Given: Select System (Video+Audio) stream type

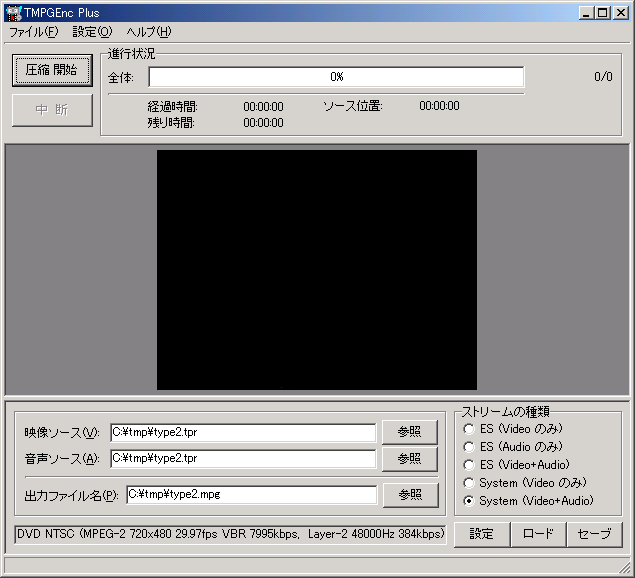Looking at the screenshot, I should click(x=528, y=501).
